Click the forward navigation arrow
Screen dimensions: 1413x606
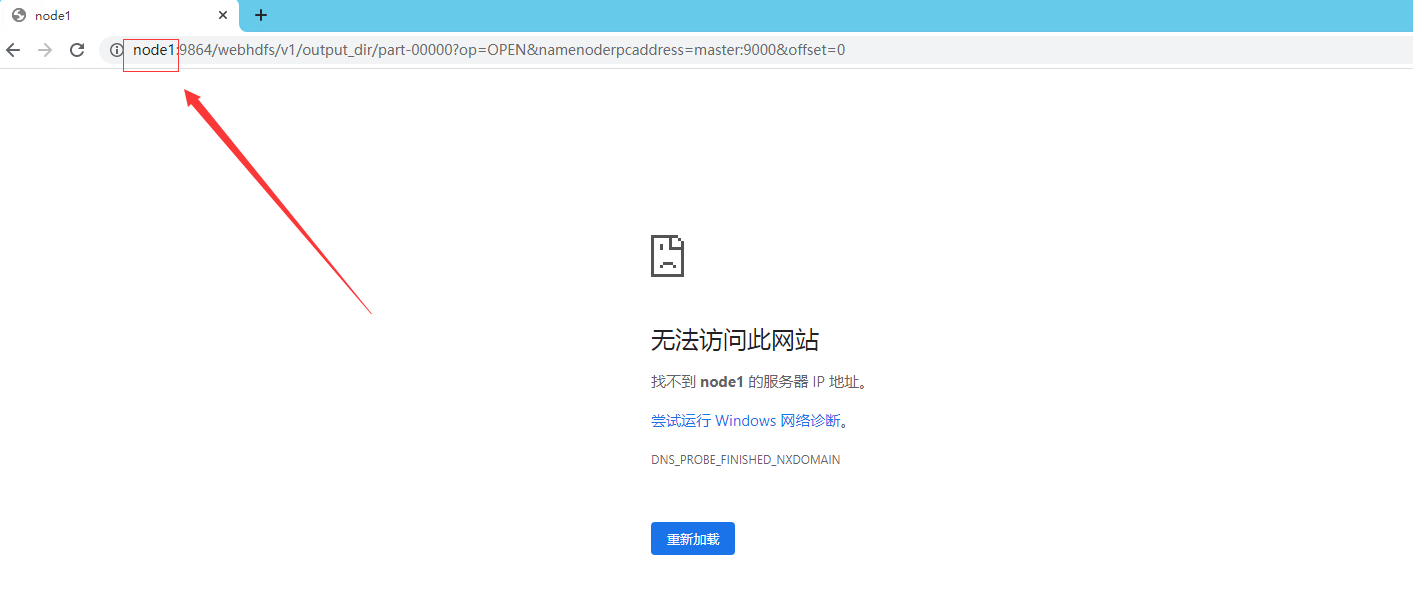45,50
